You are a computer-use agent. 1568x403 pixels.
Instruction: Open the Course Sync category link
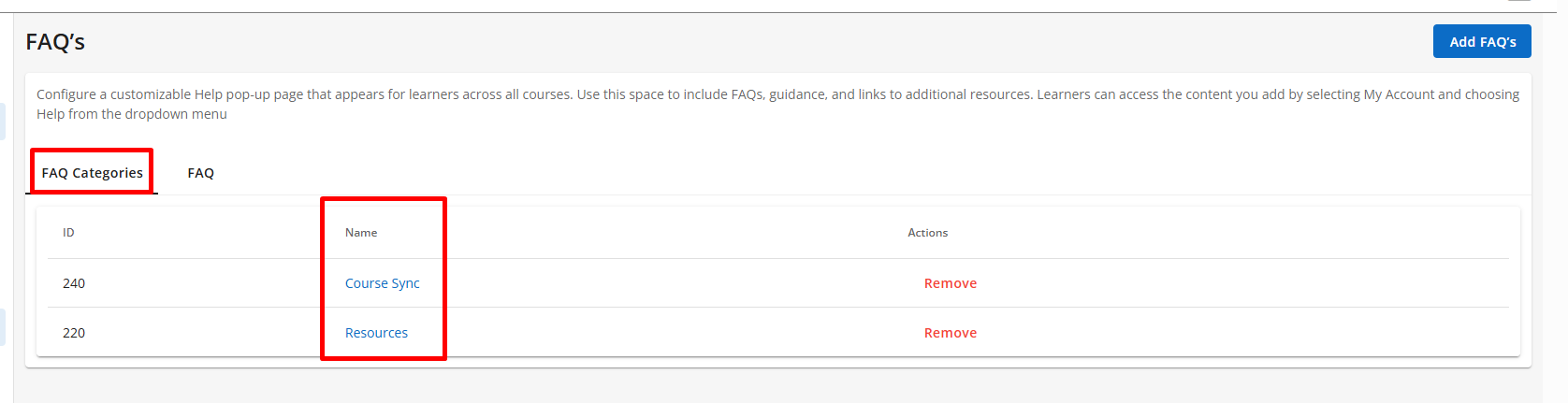(x=382, y=283)
